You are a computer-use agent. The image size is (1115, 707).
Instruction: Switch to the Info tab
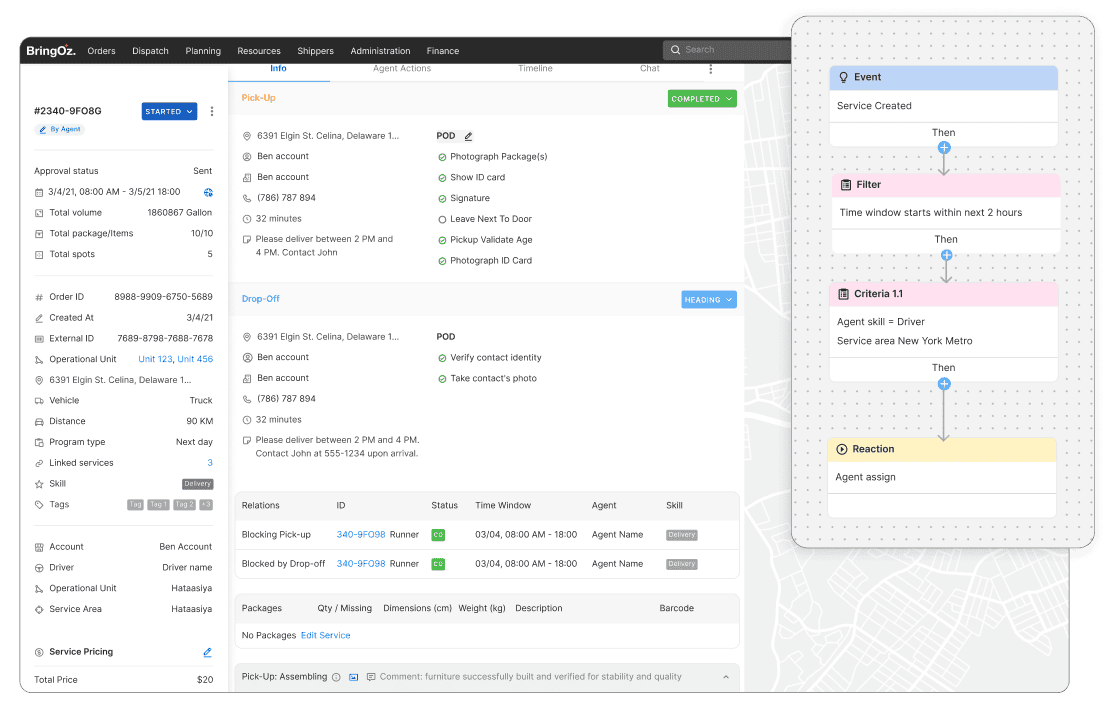[x=278, y=69]
